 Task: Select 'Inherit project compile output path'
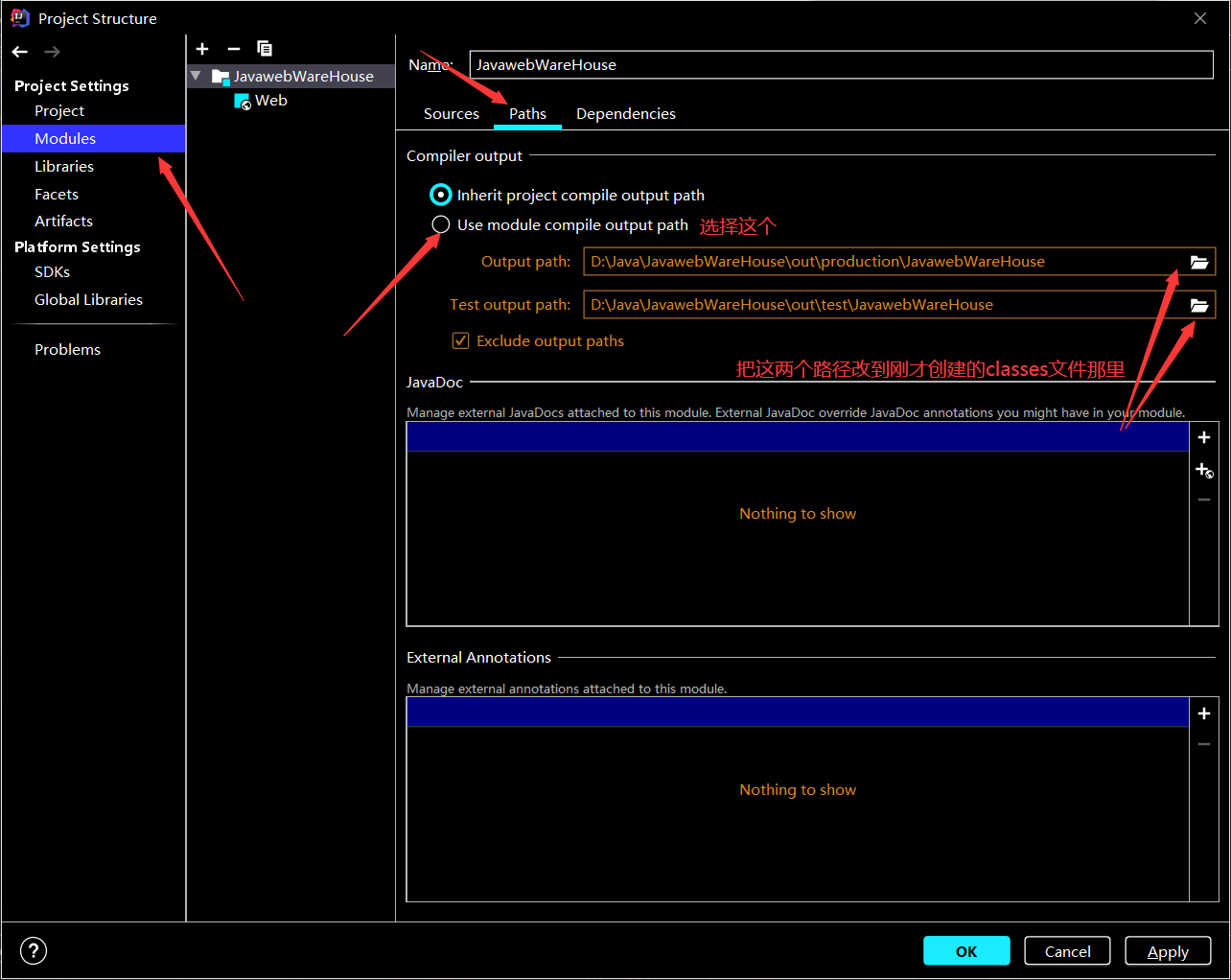click(x=440, y=194)
